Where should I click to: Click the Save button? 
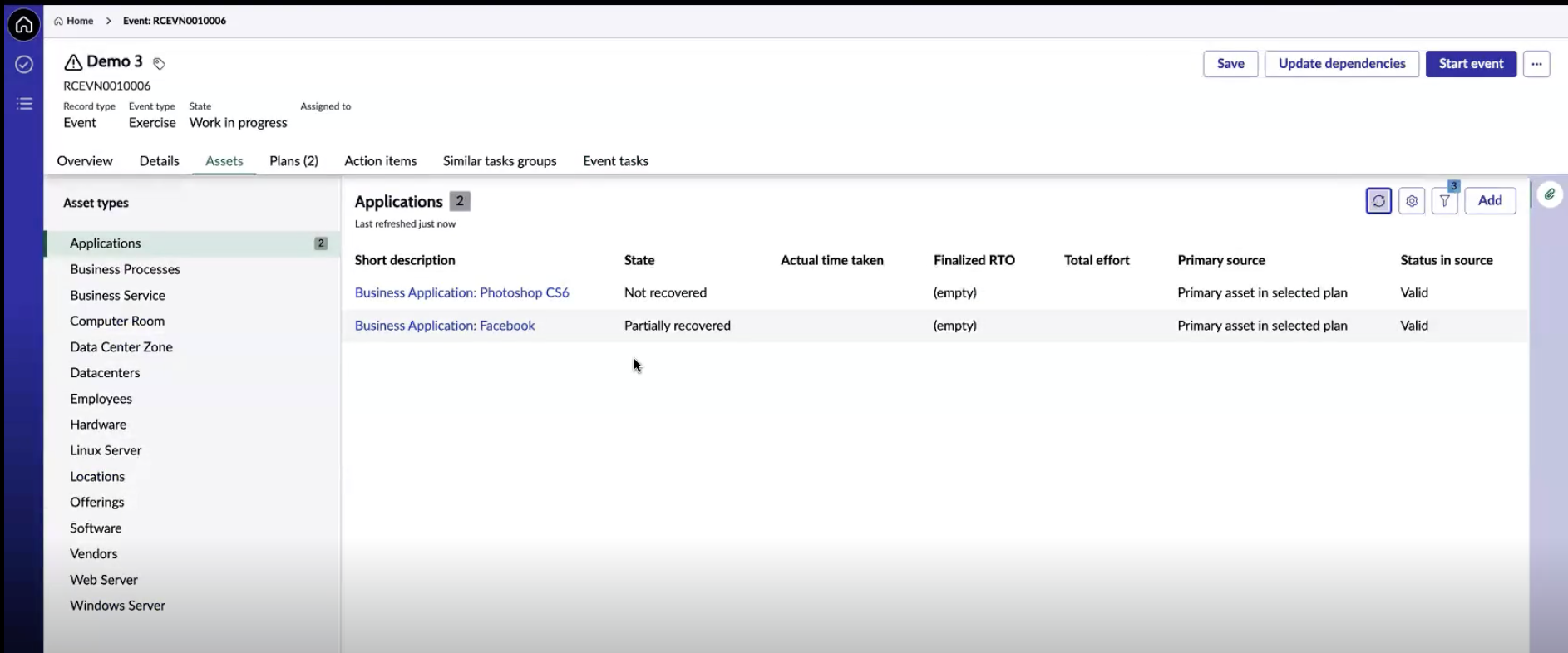(1230, 64)
